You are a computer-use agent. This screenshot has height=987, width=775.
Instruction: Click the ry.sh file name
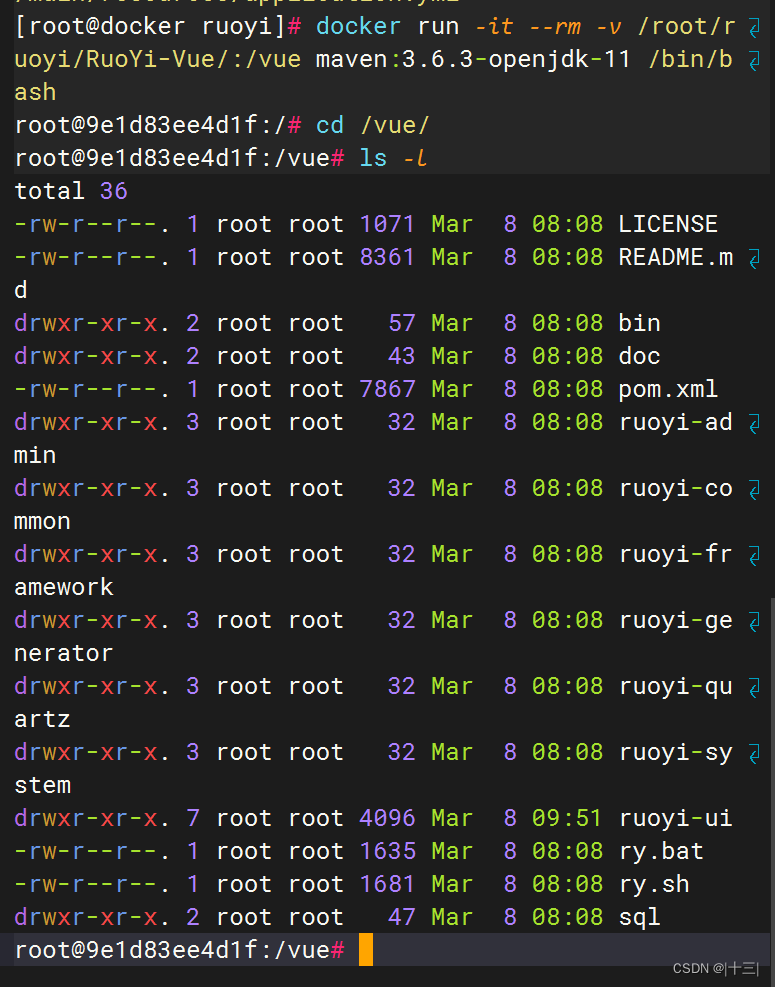click(653, 884)
